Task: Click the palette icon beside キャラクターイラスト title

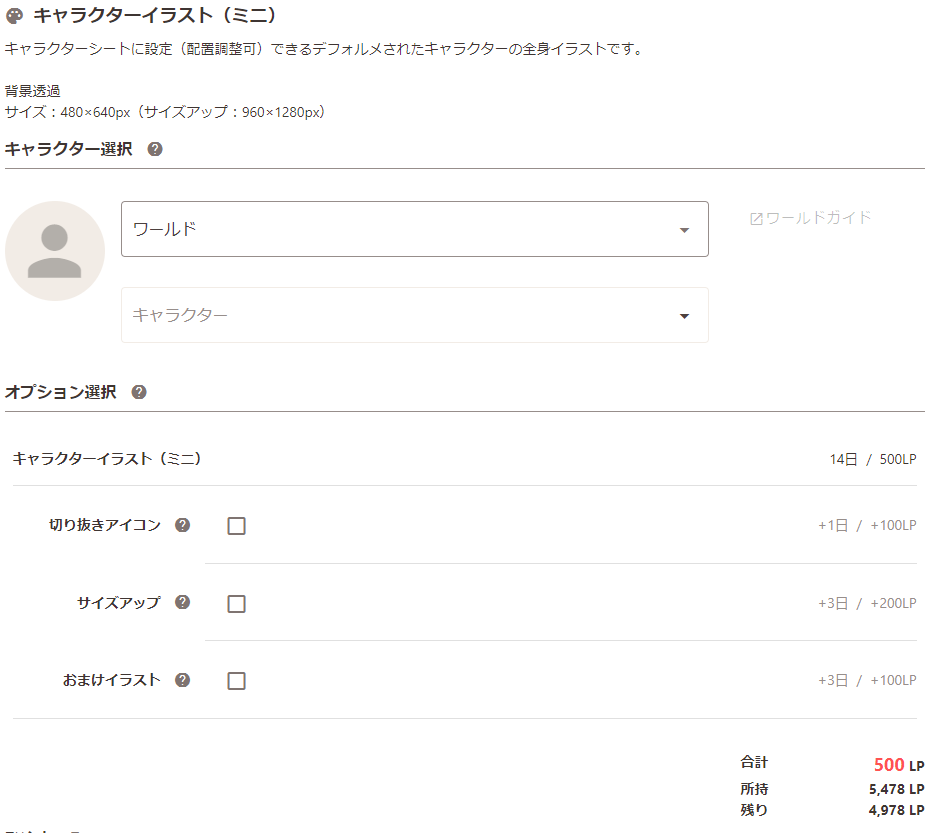Action: (x=14, y=16)
